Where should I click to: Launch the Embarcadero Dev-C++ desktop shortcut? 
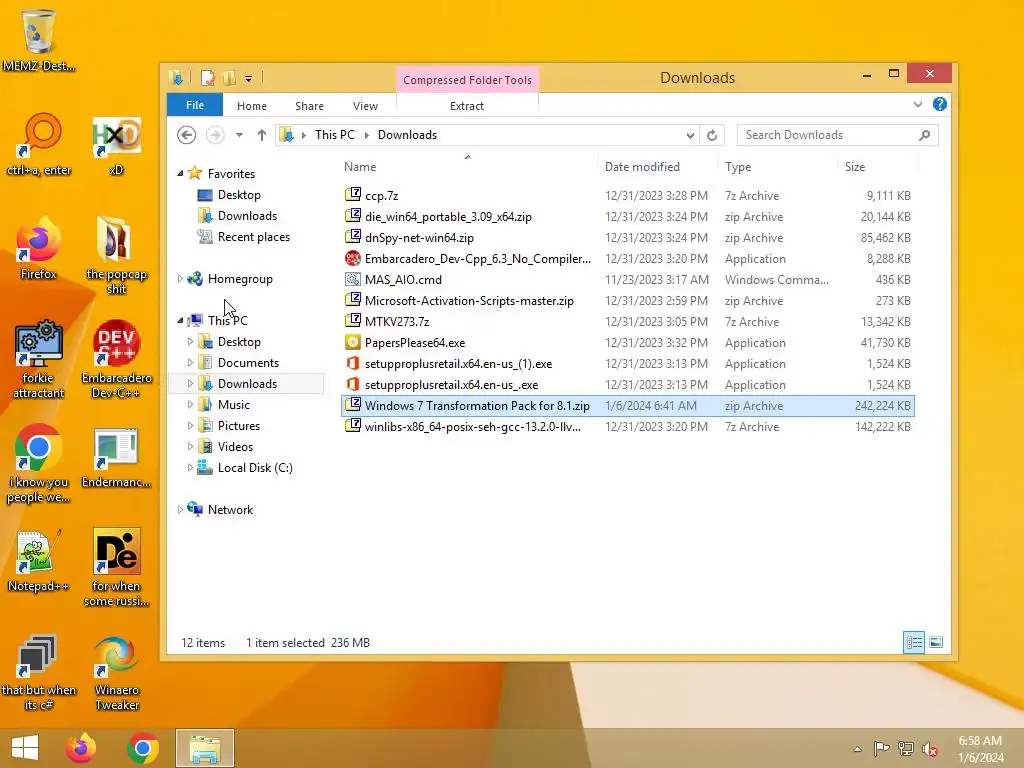pos(116,359)
